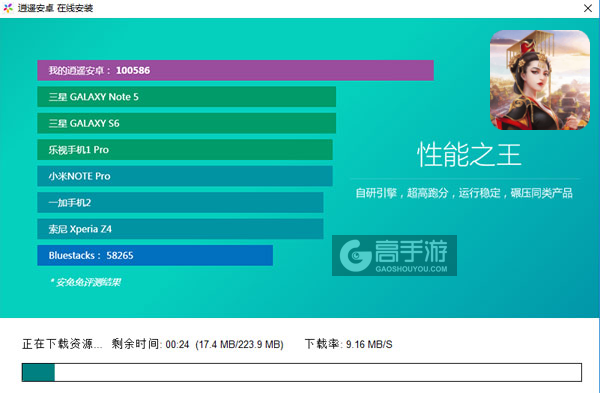Click the game character thumbnail image
The image size is (600, 393).
540,80
